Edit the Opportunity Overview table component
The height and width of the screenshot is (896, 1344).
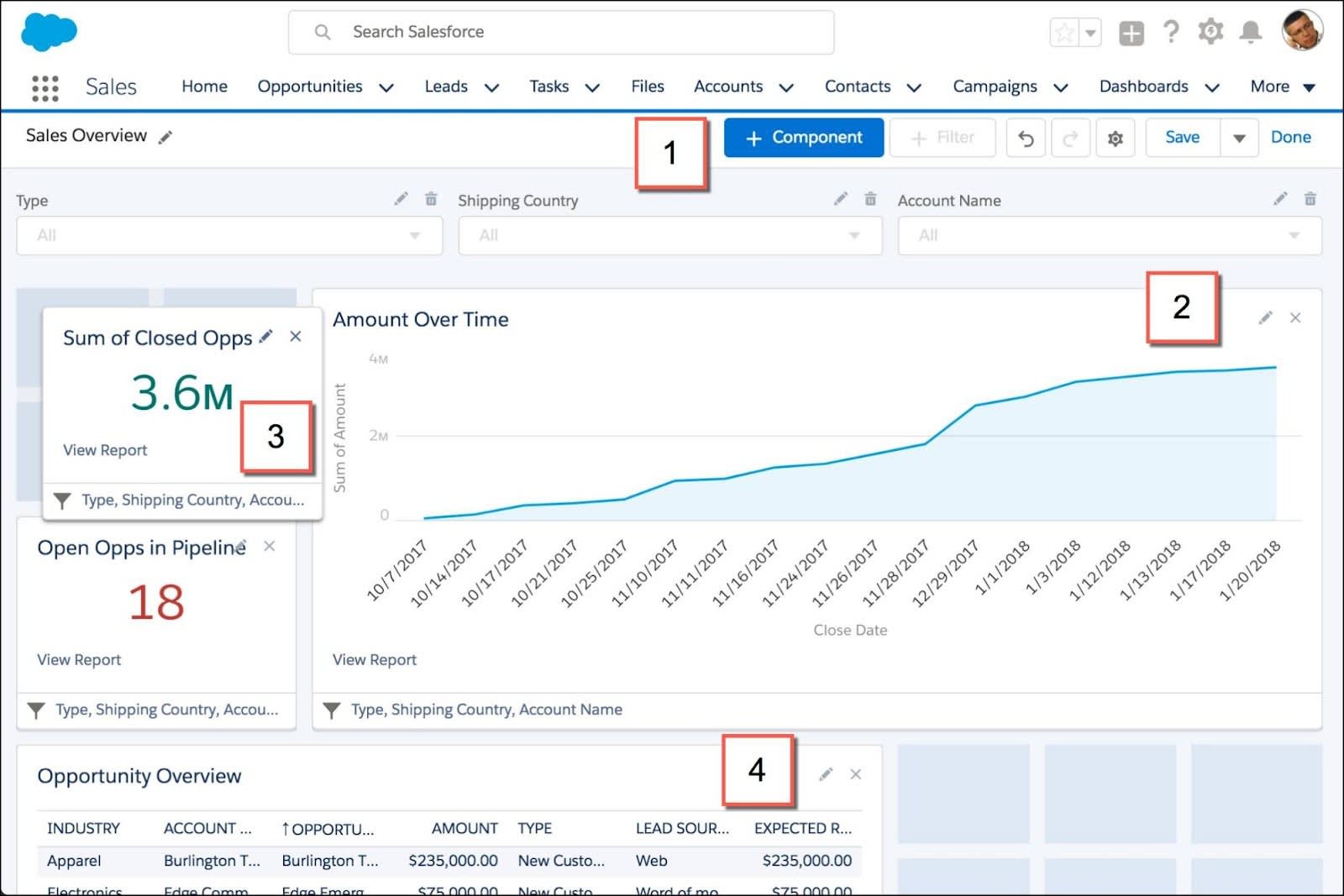click(826, 774)
